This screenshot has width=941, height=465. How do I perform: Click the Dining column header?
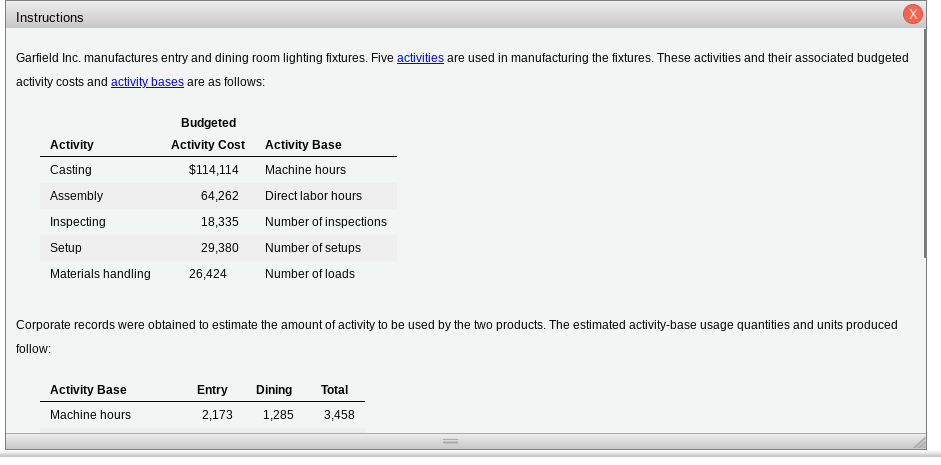click(274, 390)
